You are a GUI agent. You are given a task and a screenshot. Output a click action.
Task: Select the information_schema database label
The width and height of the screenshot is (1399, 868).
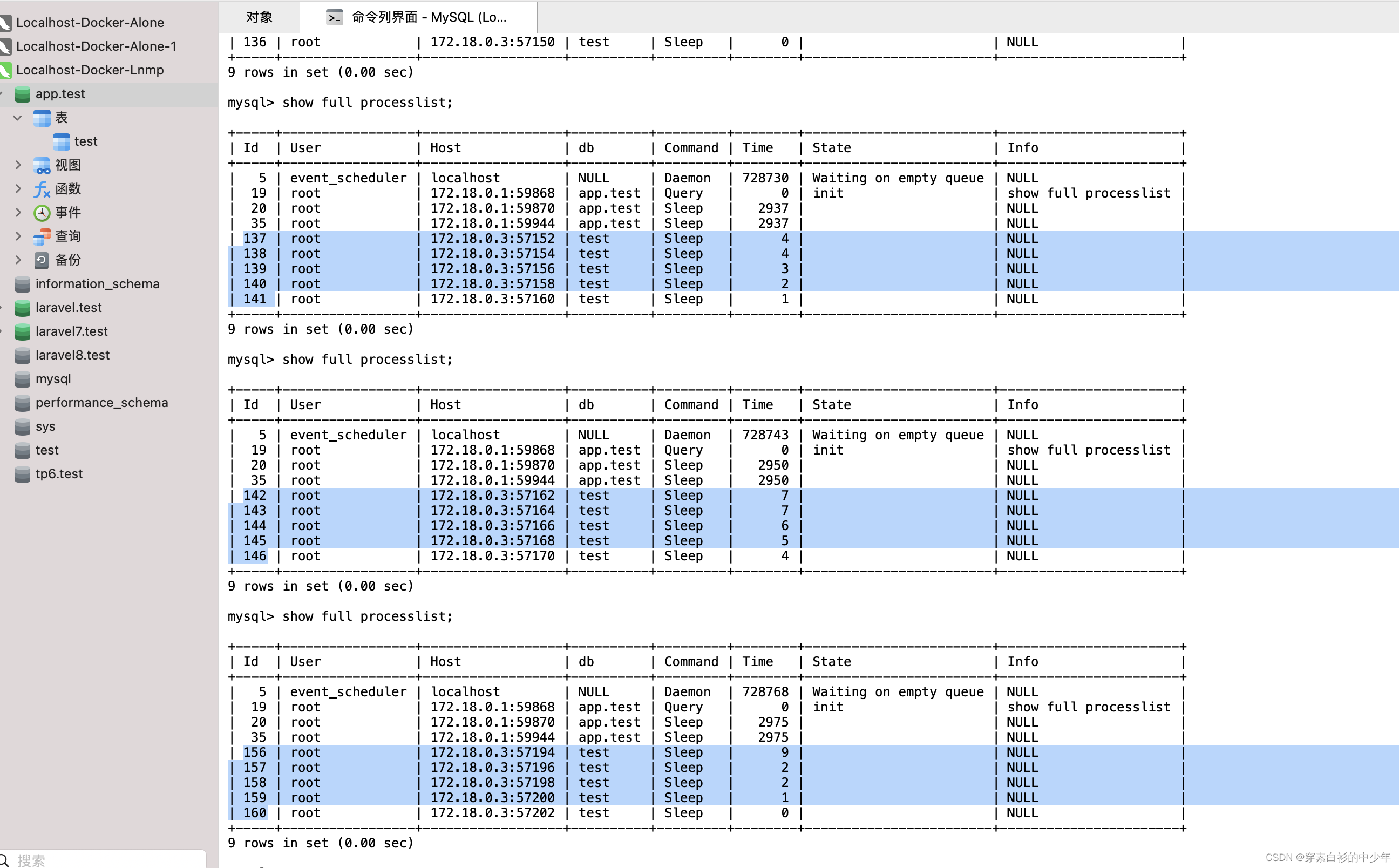[x=98, y=283]
